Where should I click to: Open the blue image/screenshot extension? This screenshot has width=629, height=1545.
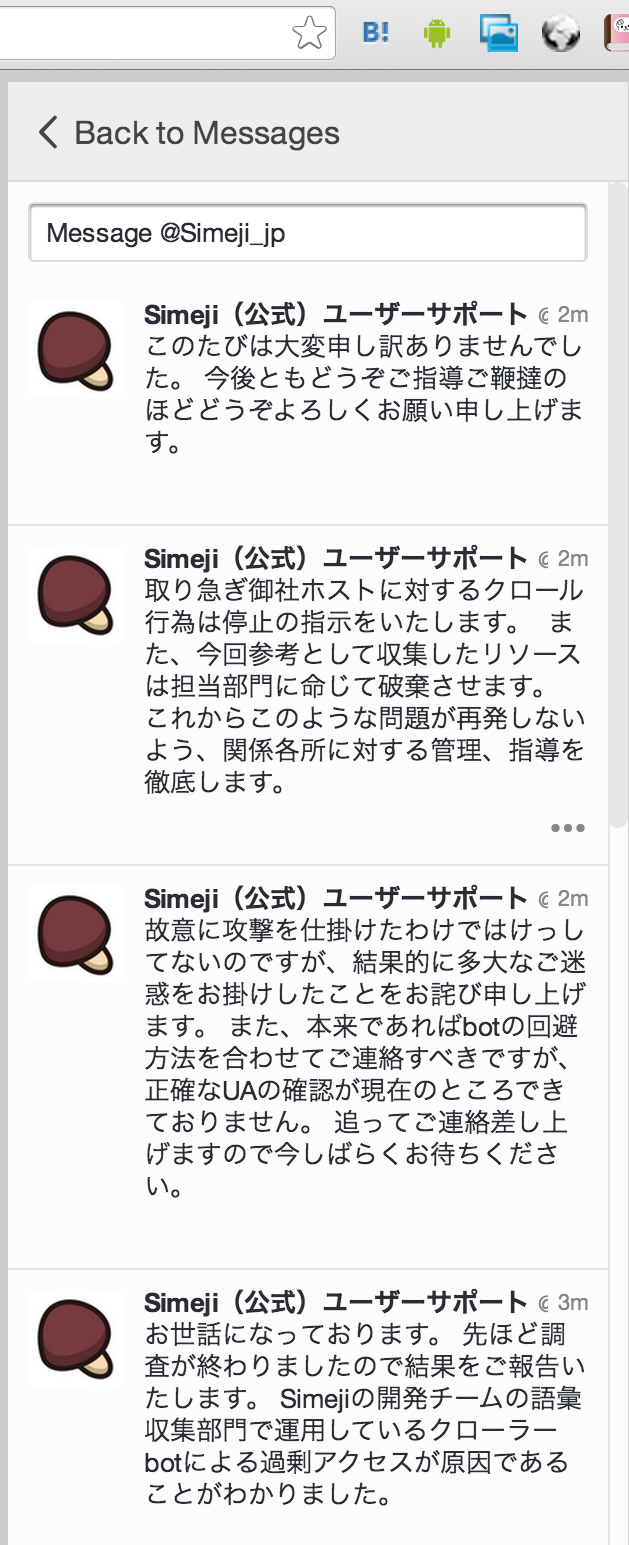(x=498, y=34)
